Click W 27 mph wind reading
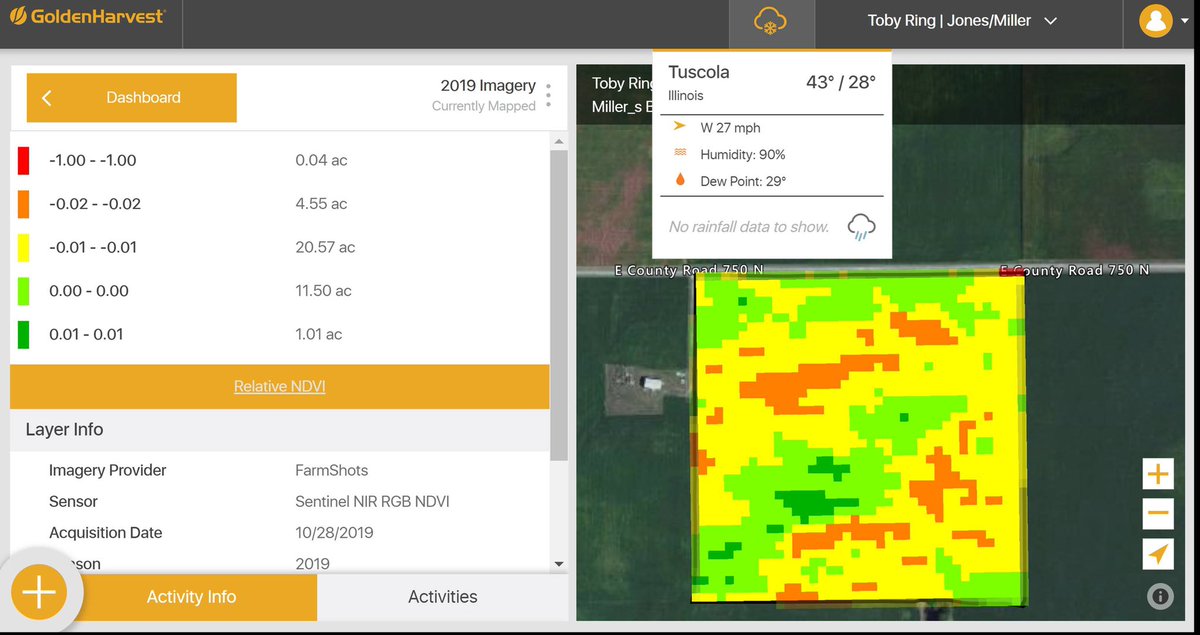Screen dimensions: 1200x635 730,128
